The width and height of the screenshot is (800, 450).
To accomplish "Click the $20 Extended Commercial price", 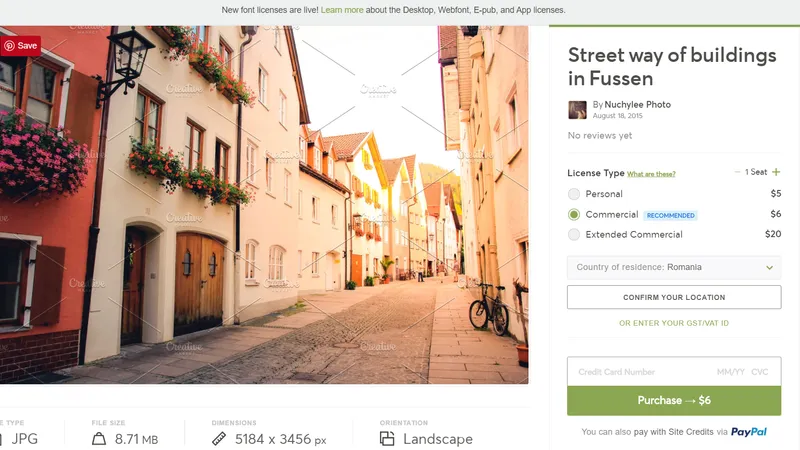I will (x=773, y=234).
